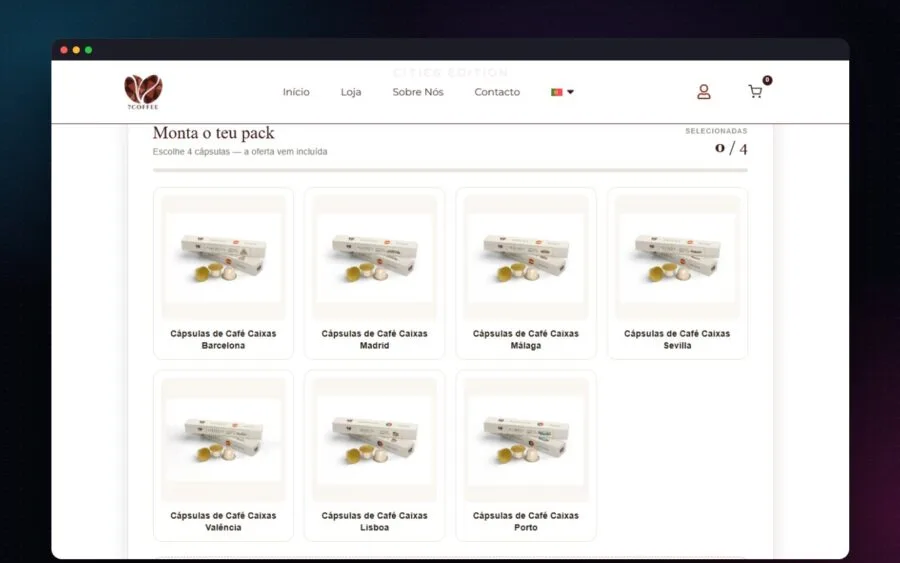Click the pack selection progress bar
This screenshot has width=900, height=563.
click(x=450, y=170)
